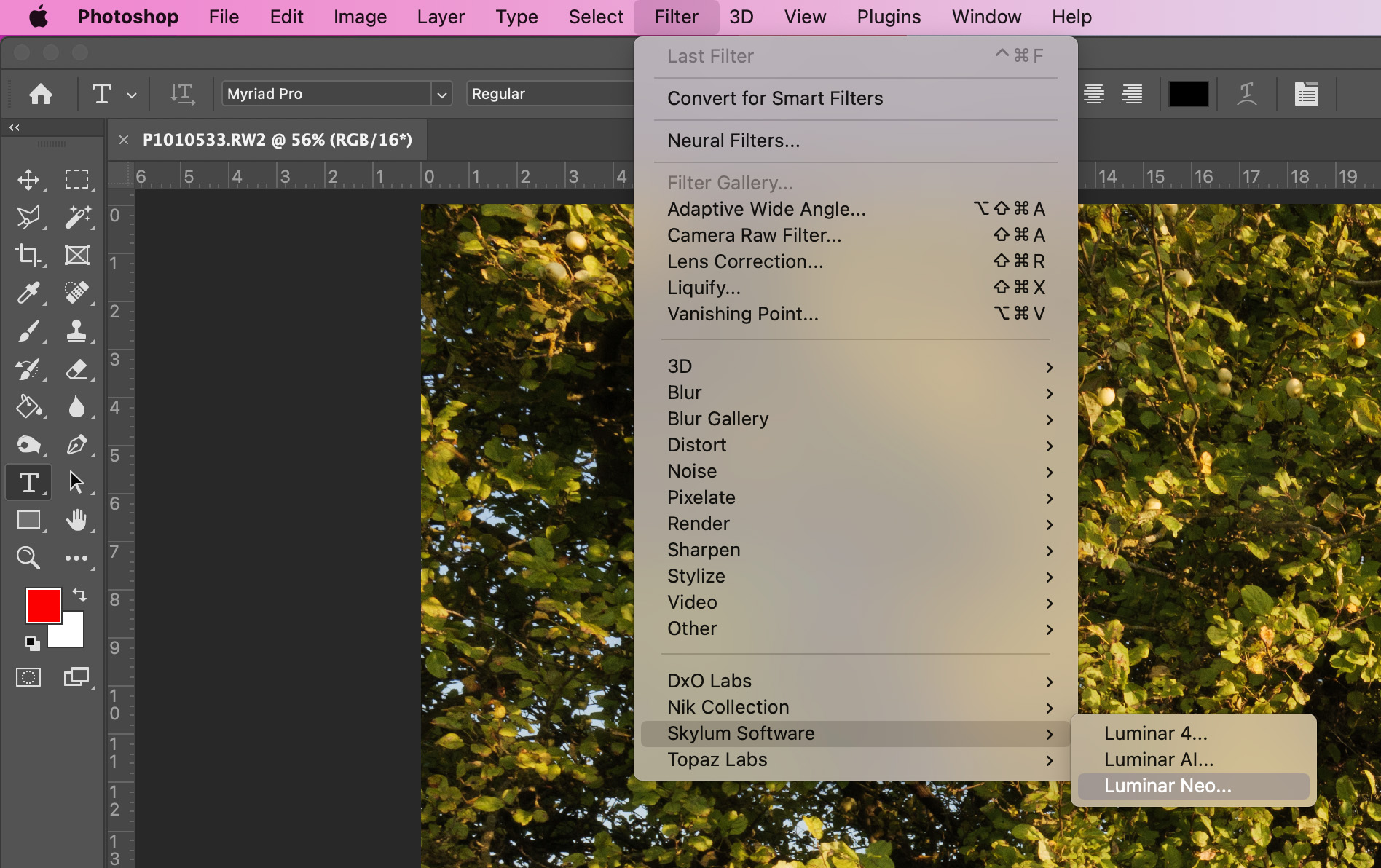
Task: Select the Path Selection tool
Action: pos(76,482)
